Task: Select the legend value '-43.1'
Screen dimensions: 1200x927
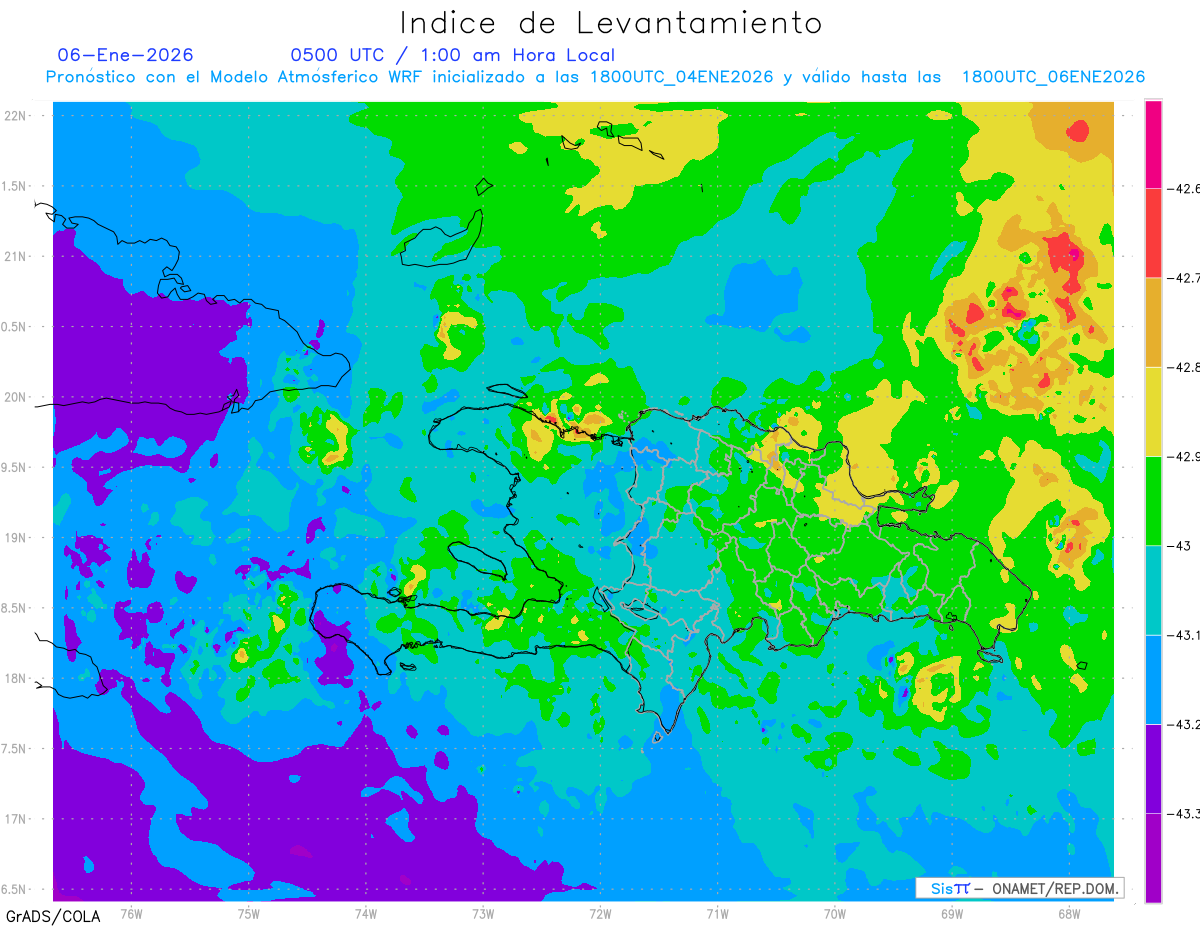Action: (x=1184, y=635)
